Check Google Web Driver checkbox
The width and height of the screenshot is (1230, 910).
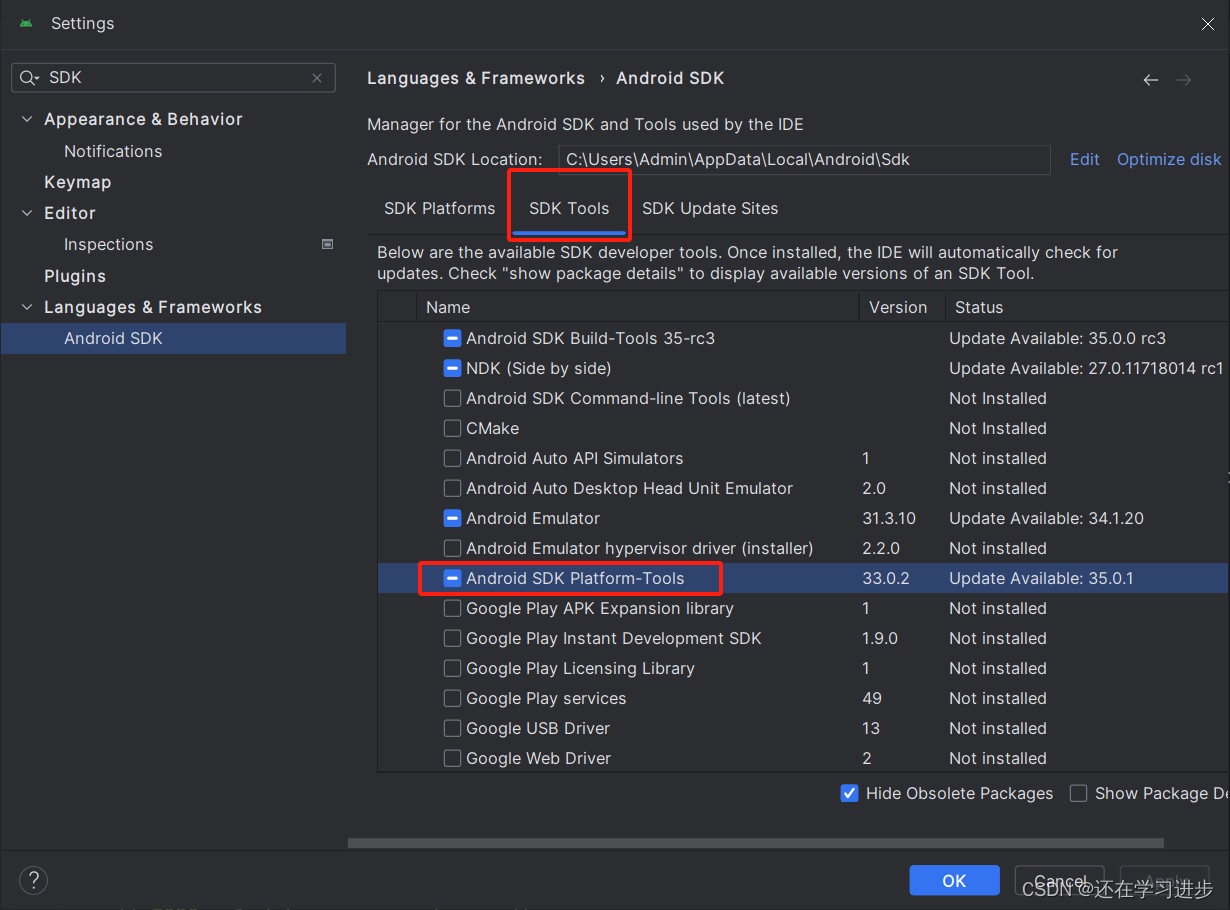click(452, 758)
